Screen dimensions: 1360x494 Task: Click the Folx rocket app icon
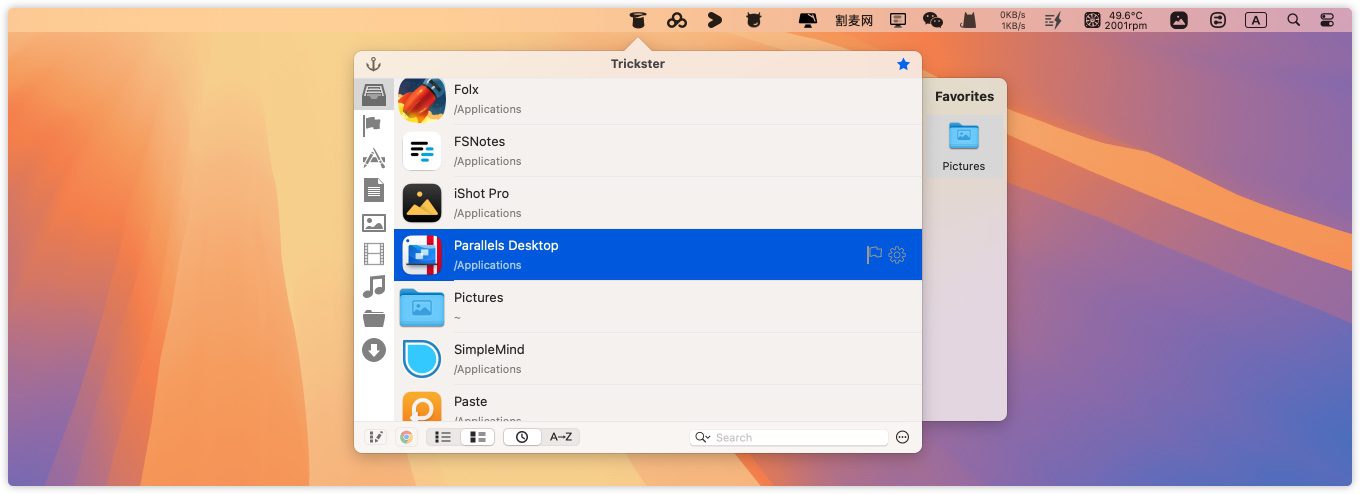[x=422, y=99]
